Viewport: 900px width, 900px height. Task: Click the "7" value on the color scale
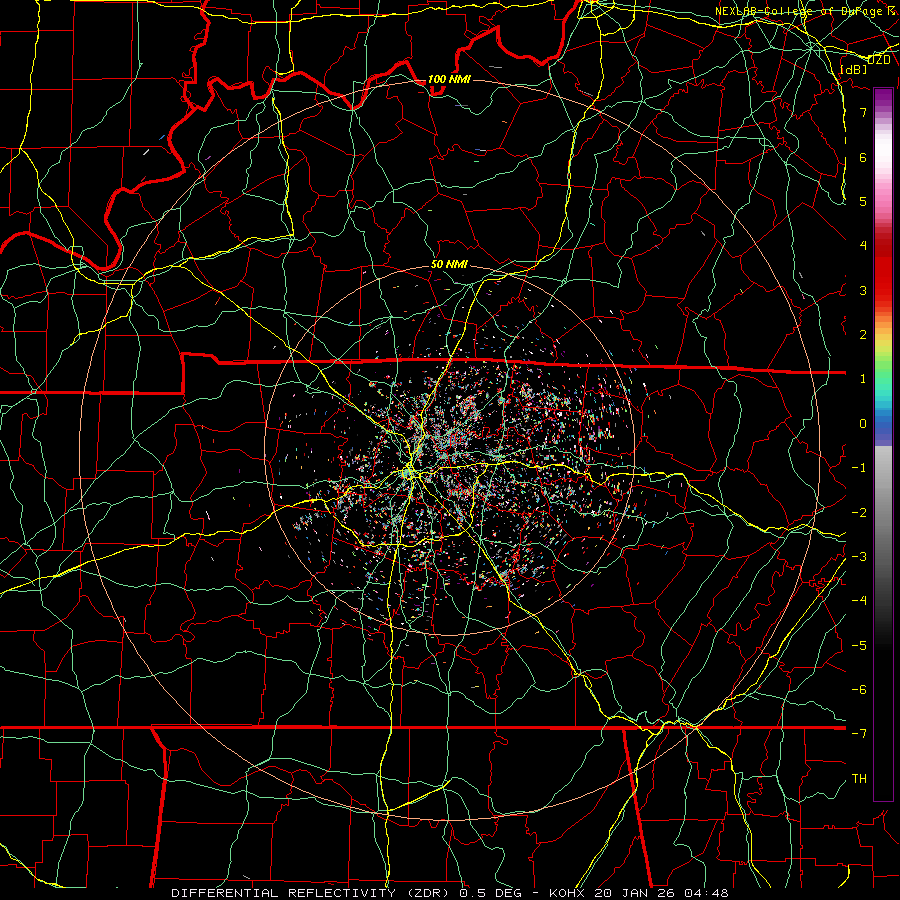click(x=863, y=112)
